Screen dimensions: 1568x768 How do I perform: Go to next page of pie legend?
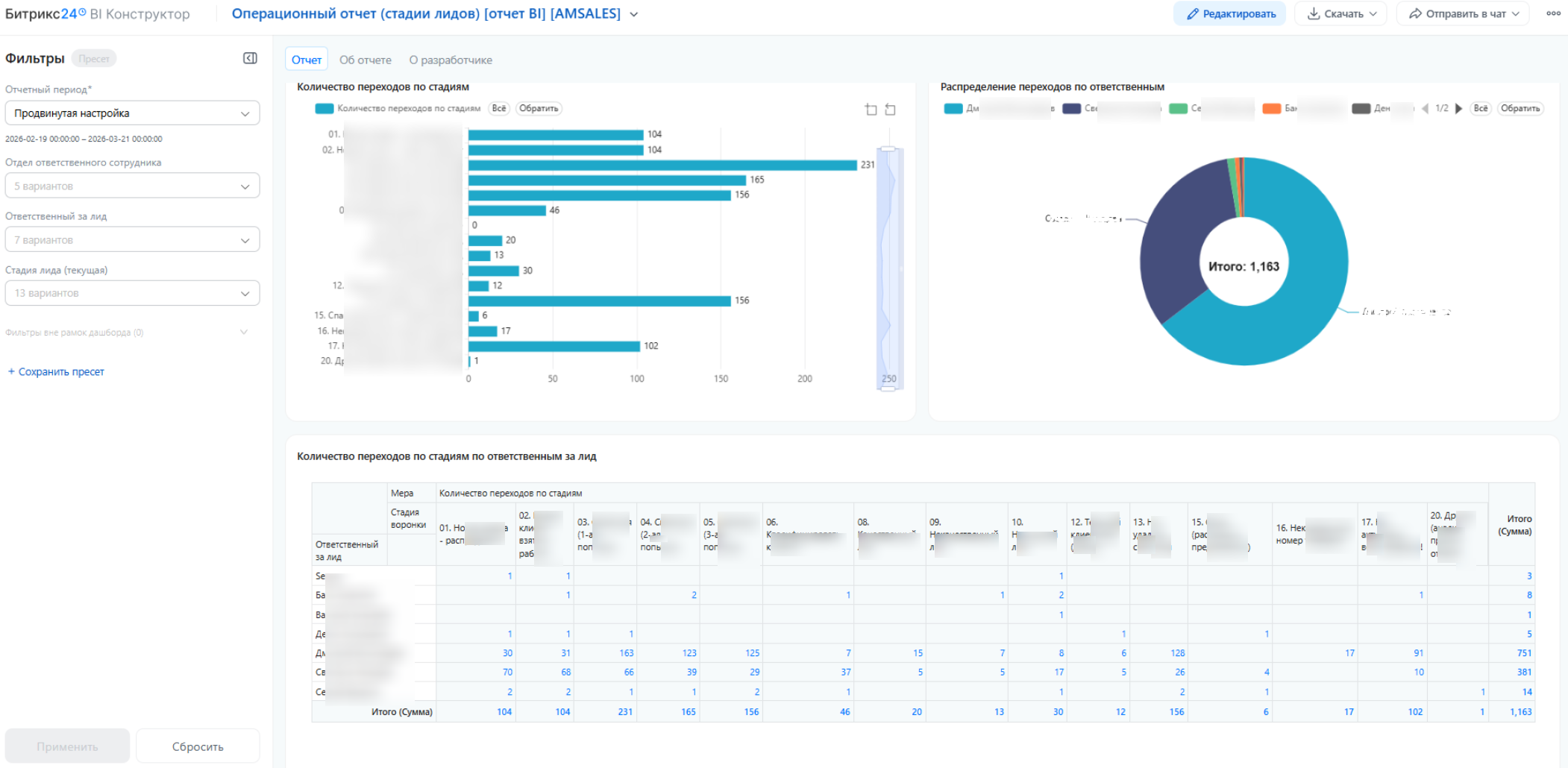1459,109
